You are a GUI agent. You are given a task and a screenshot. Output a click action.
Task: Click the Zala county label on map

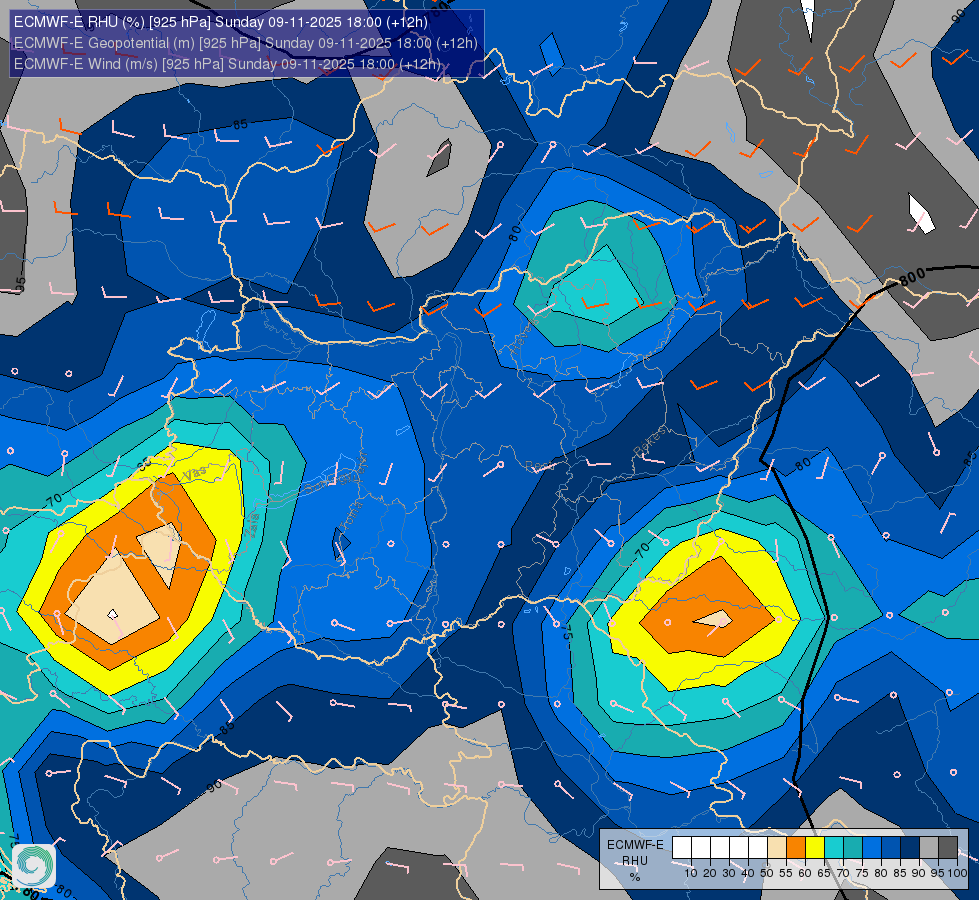click(253, 525)
